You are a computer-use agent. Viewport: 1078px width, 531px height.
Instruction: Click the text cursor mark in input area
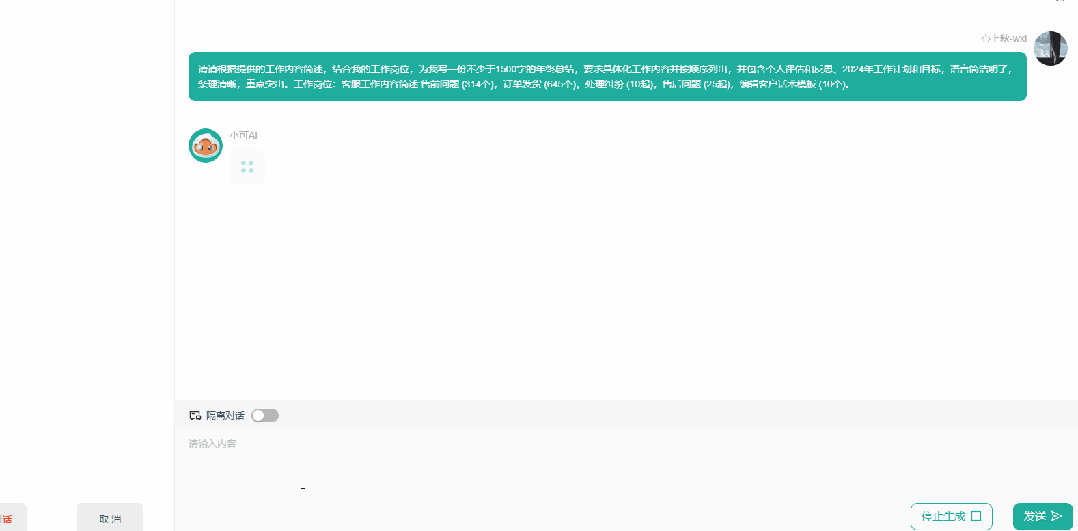pyautogui.click(x=302, y=488)
